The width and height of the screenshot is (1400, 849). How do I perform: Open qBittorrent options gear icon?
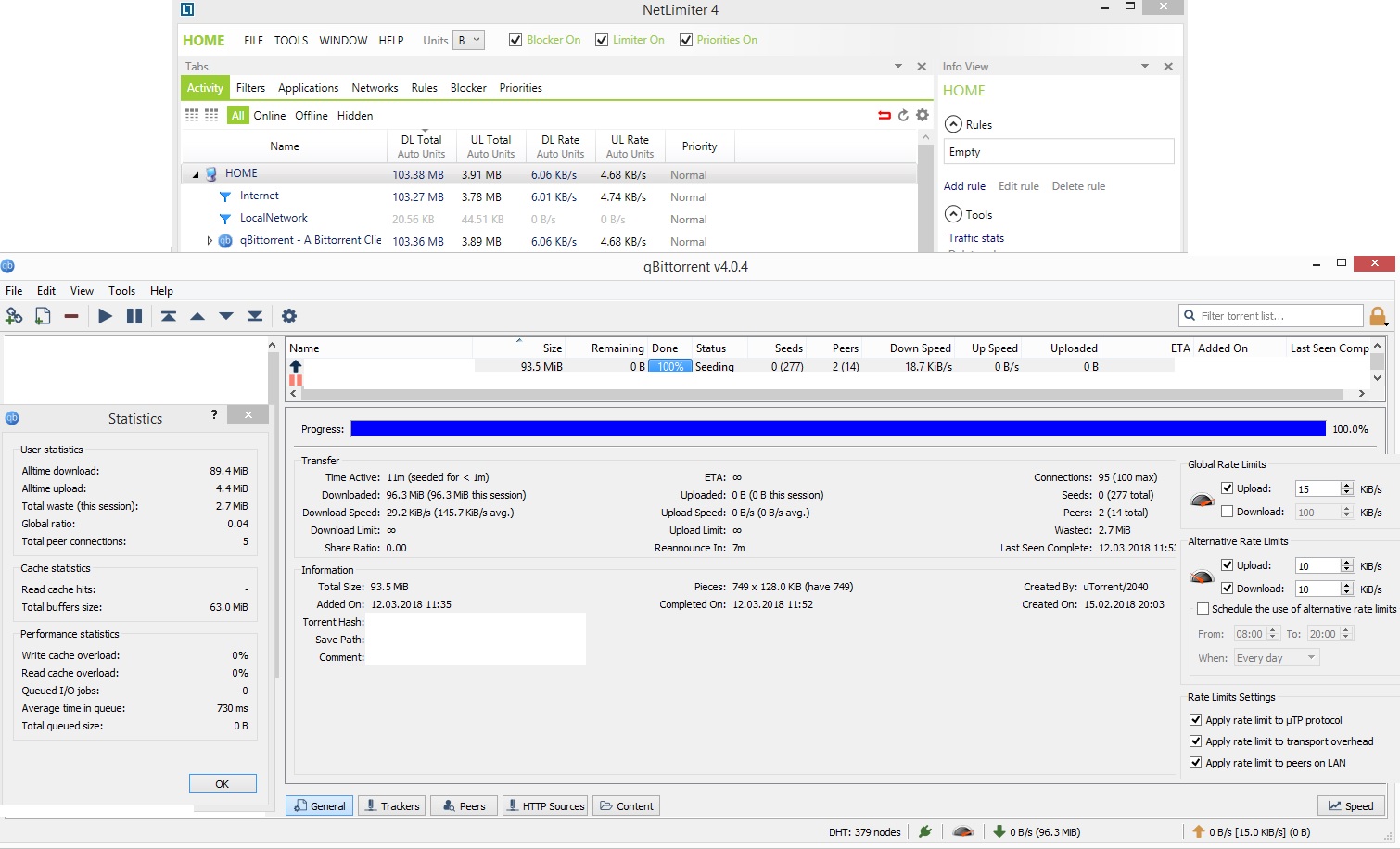[x=289, y=316]
